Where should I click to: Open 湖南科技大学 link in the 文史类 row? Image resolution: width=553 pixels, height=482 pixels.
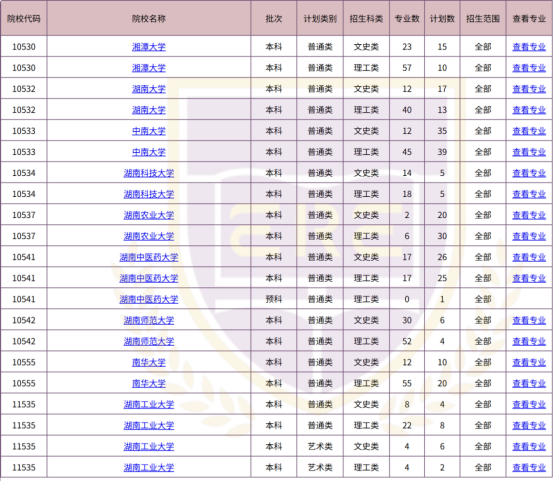click(148, 173)
